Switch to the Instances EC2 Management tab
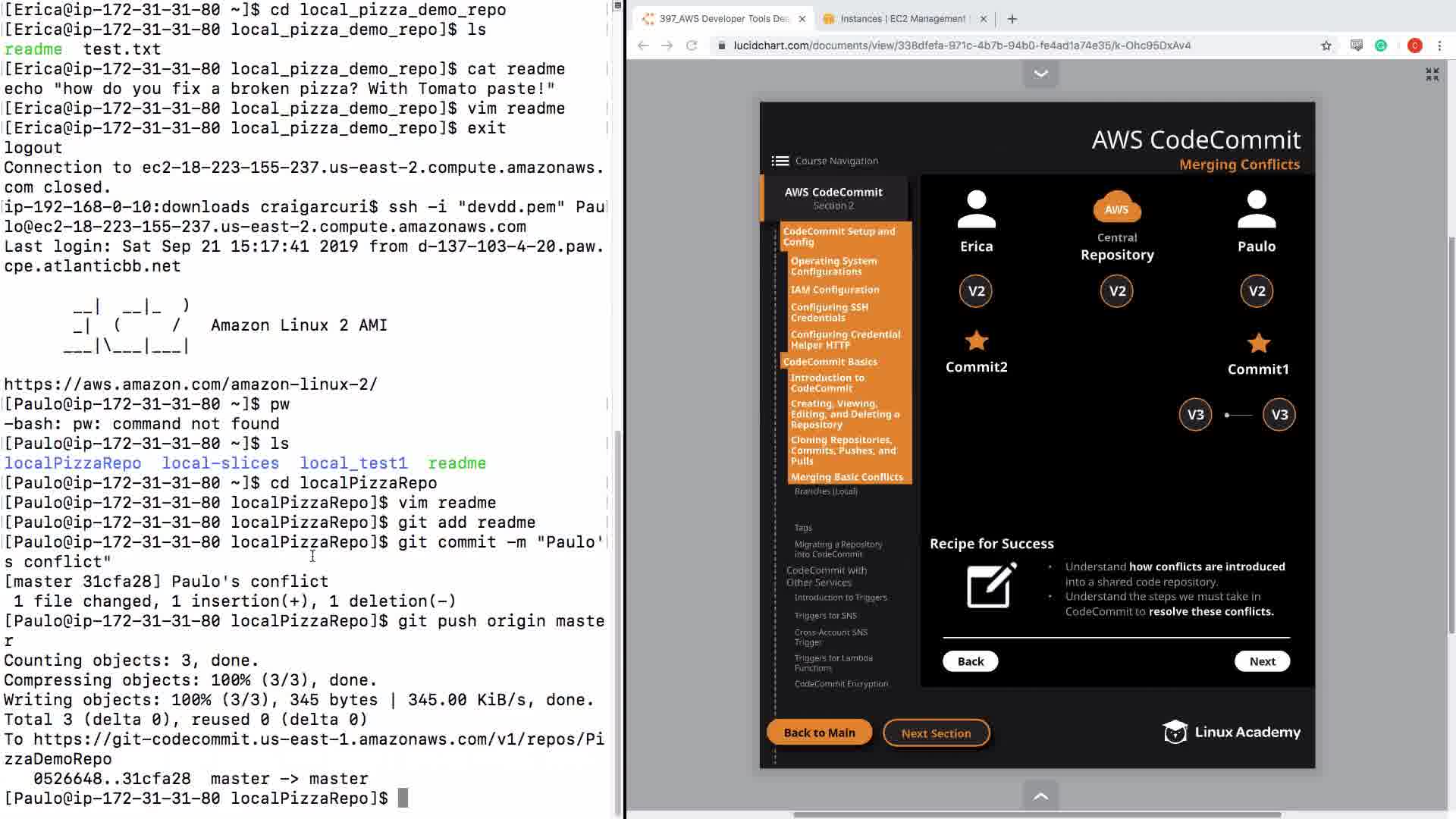The height and width of the screenshot is (819, 1456). 902,19
